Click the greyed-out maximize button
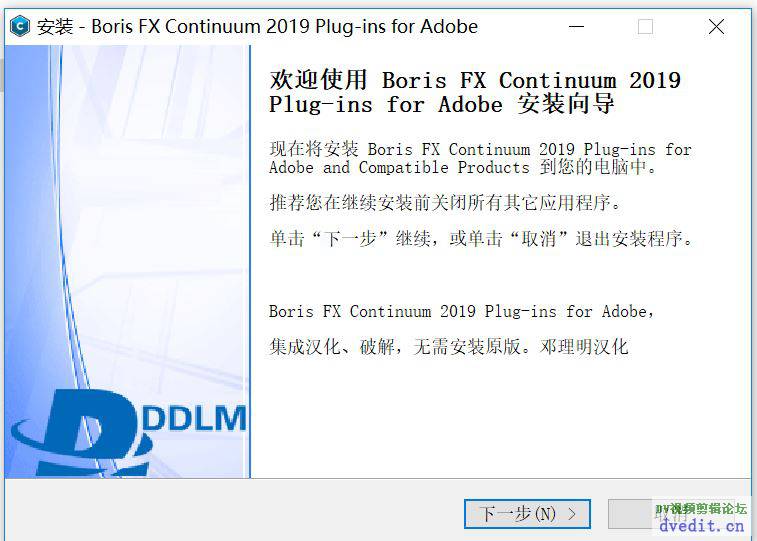757x541 pixels. point(645,27)
